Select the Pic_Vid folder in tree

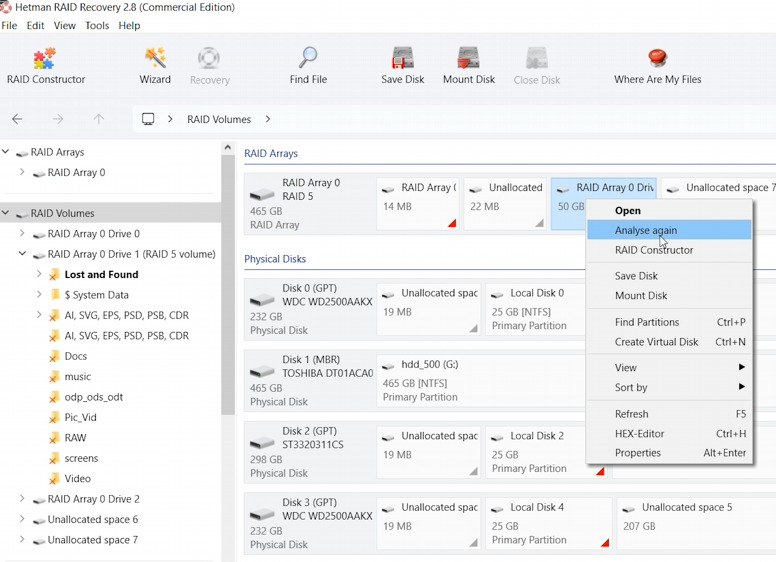point(80,417)
